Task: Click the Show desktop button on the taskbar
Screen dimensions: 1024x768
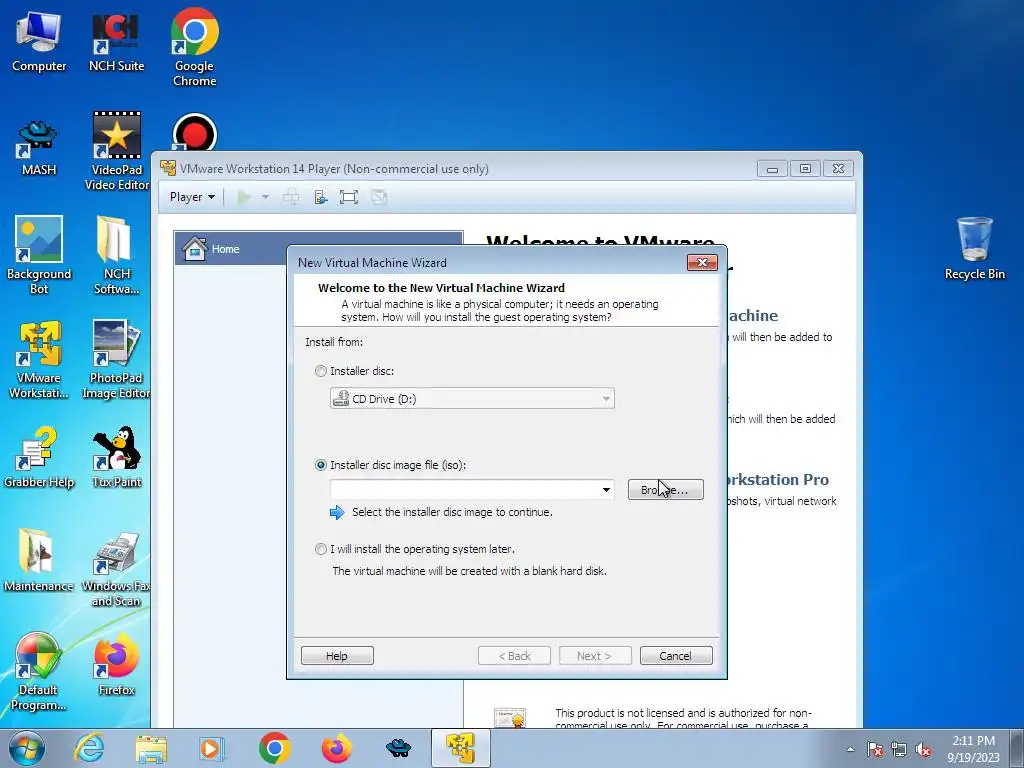Action: (x=1017, y=748)
